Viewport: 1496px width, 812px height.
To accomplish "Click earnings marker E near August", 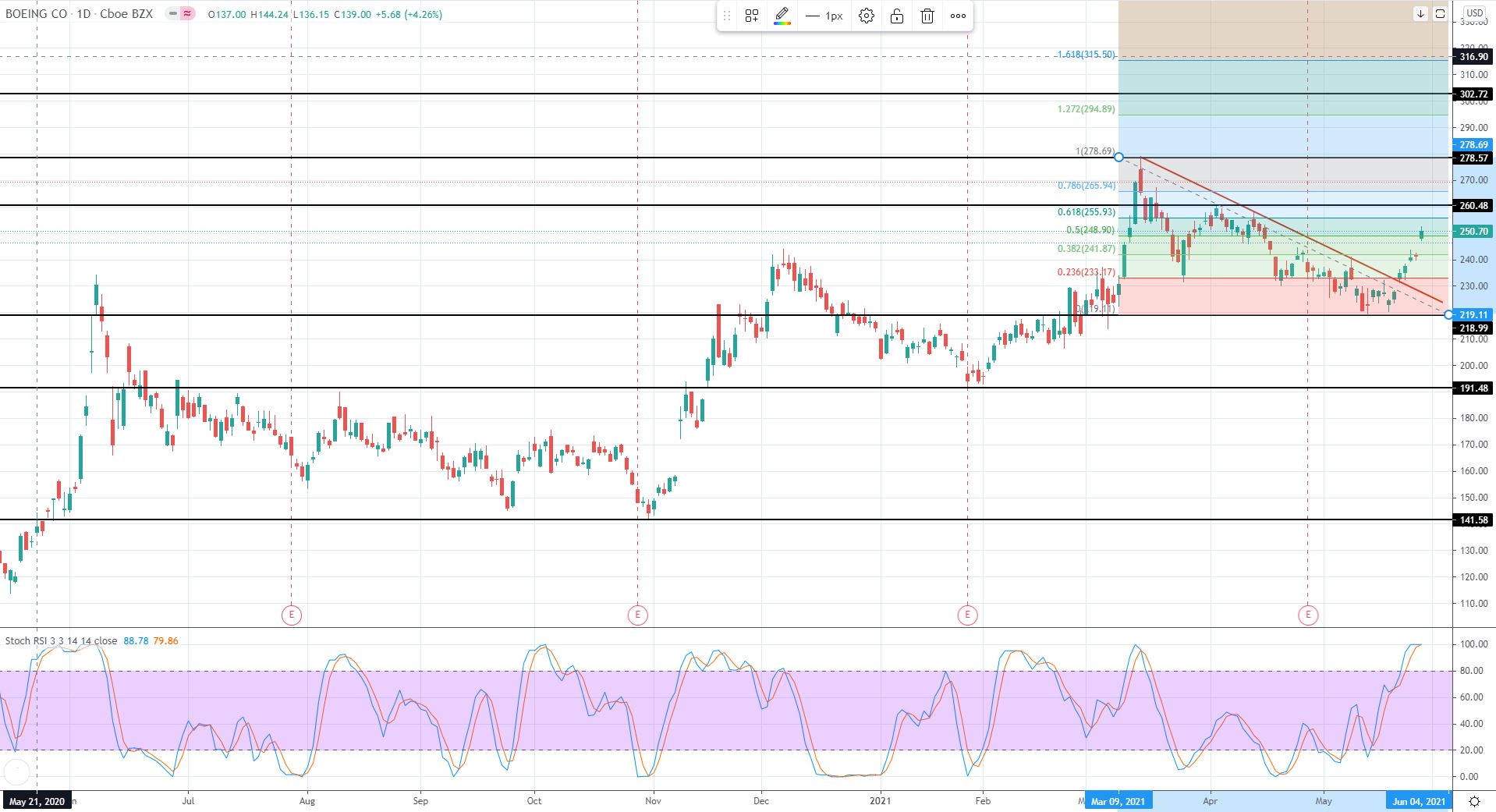I will coord(291,615).
